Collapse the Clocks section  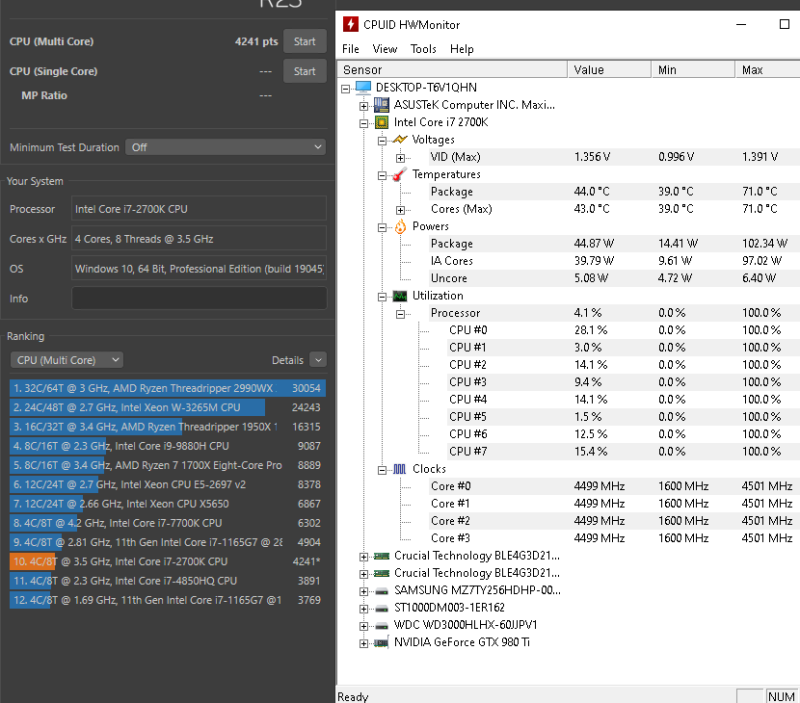point(382,470)
